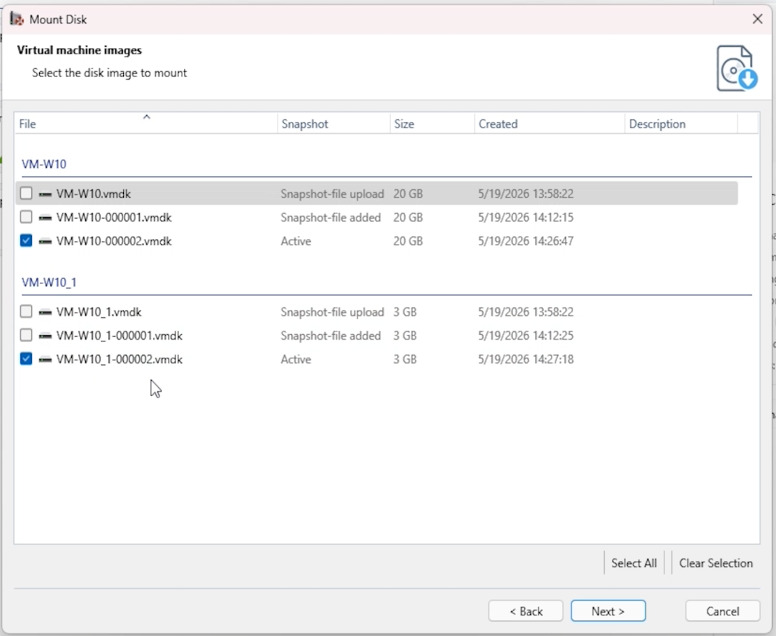
Task: Click created time 5/19/2026 14:12:15
Action: [x=526, y=218]
